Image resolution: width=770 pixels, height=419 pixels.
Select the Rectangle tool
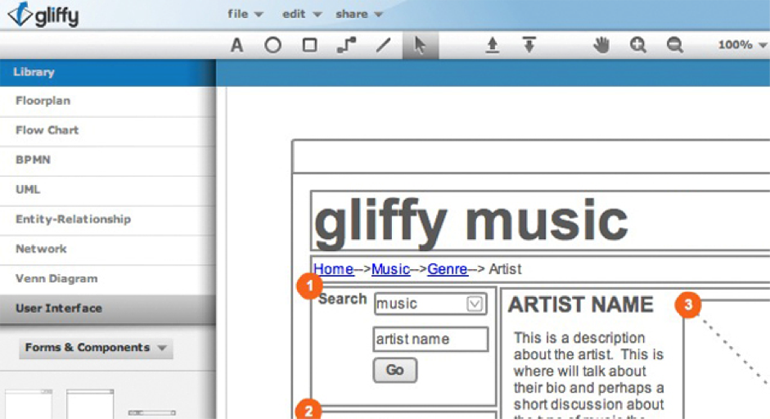coord(309,45)
